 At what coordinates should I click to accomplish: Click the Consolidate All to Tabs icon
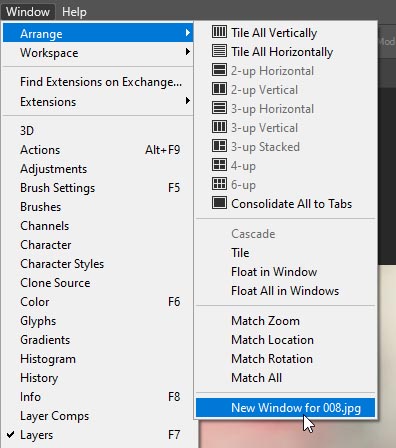click(x=219, y=203)
